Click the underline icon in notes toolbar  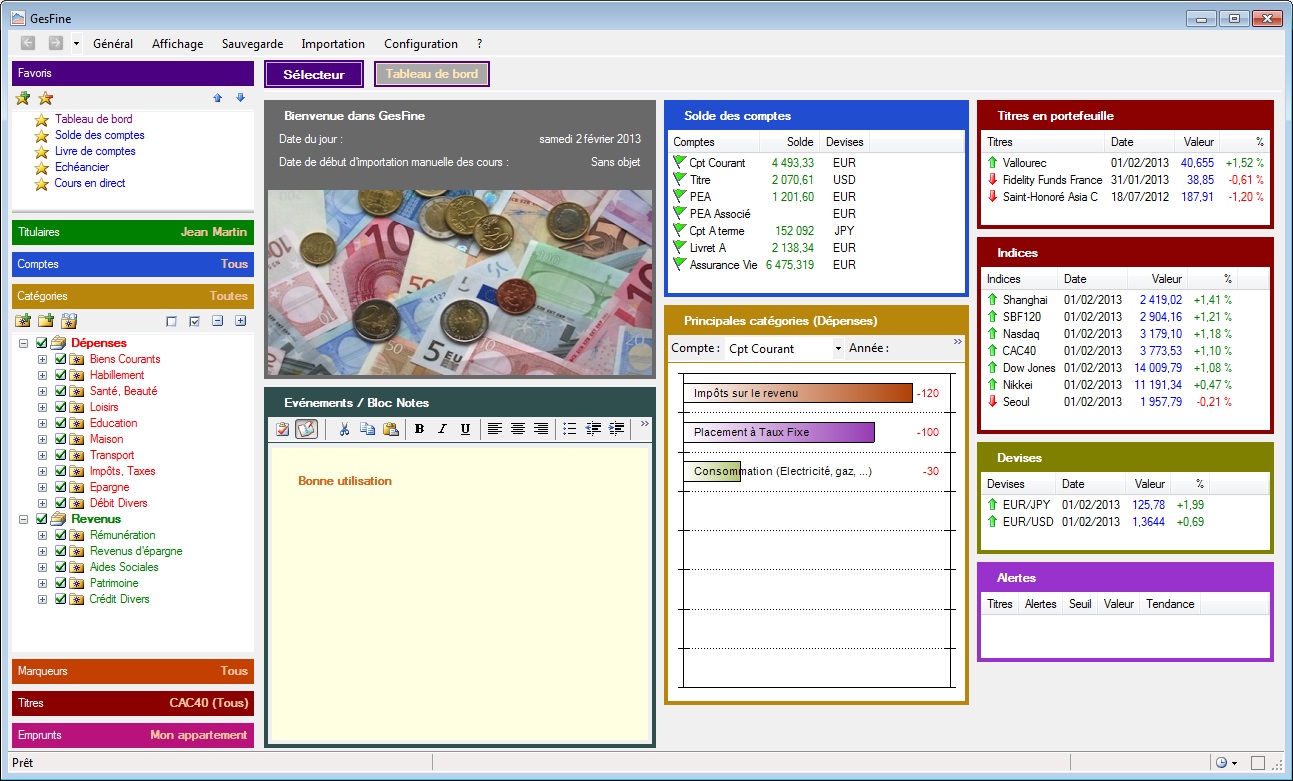[465, 429]
